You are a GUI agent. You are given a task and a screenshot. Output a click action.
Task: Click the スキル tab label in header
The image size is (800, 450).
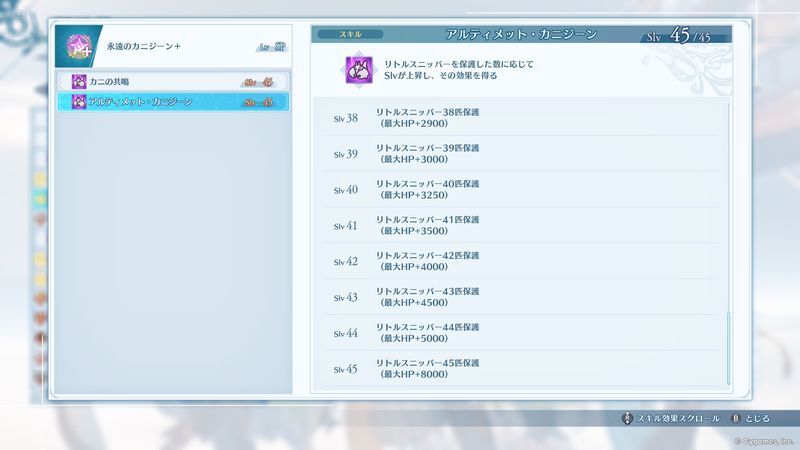(350, 34)
